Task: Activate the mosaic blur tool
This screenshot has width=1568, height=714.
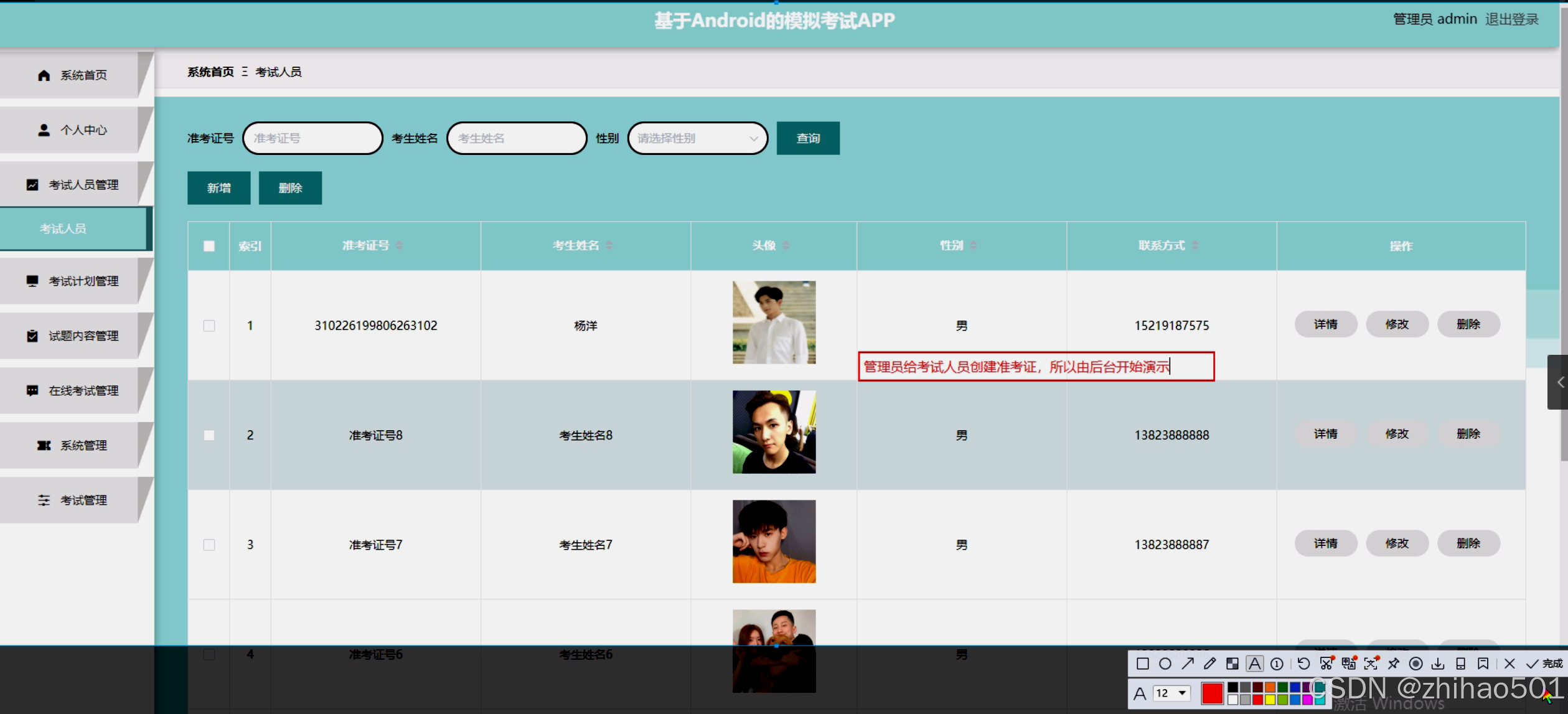Action: tap(1233, 664)
